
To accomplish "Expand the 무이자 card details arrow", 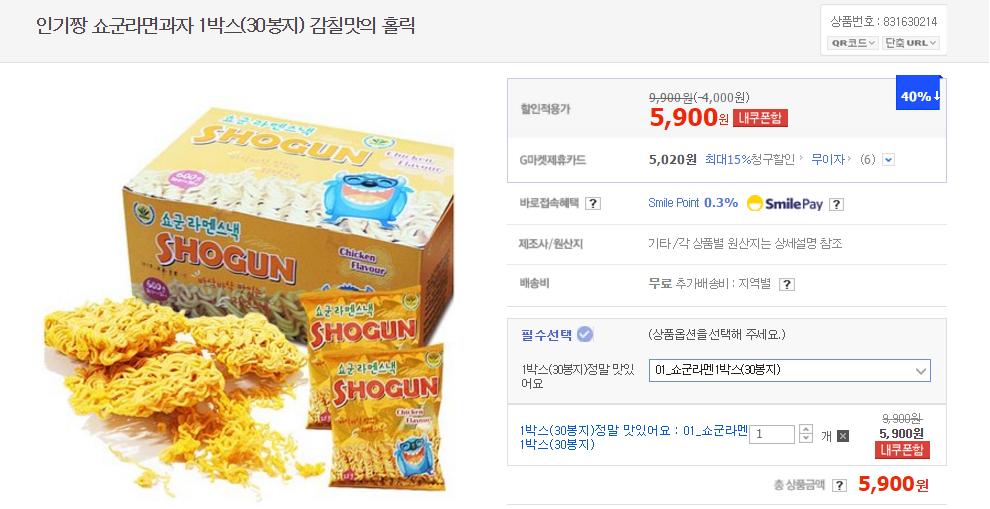I will point(888,160).
